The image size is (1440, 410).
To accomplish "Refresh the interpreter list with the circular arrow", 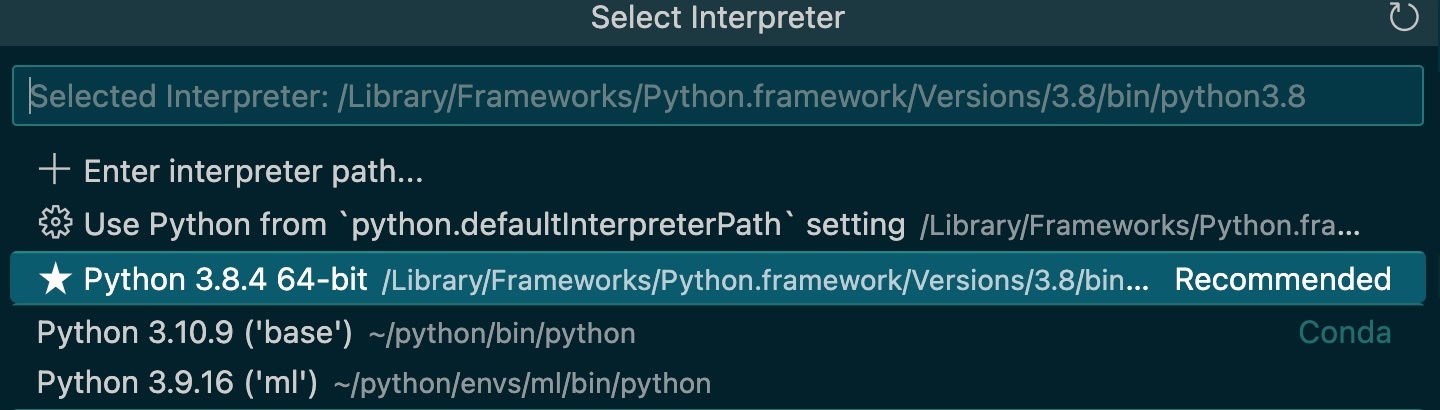I will point(1404,17).
